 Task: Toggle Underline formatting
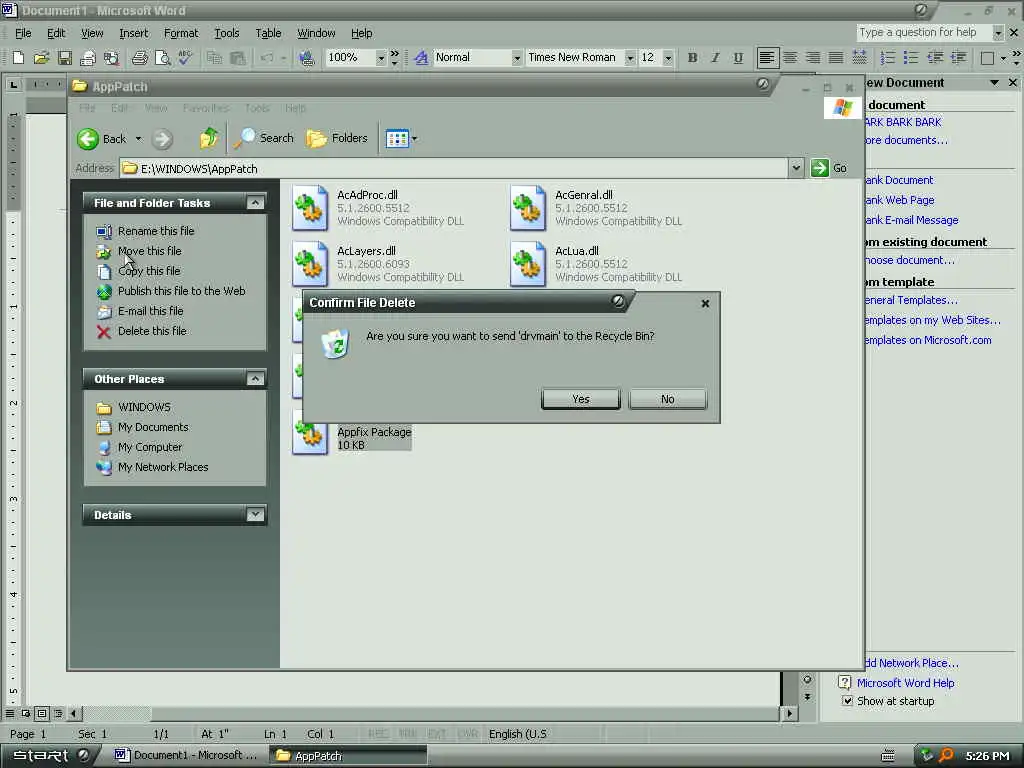738,58
